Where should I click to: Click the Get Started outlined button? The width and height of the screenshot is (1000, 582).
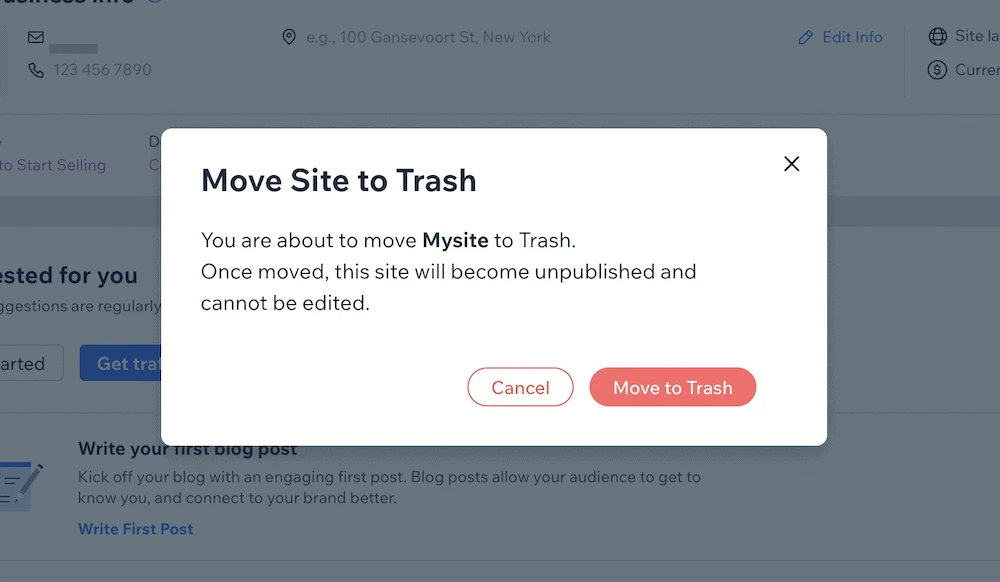tap(31, 363)
